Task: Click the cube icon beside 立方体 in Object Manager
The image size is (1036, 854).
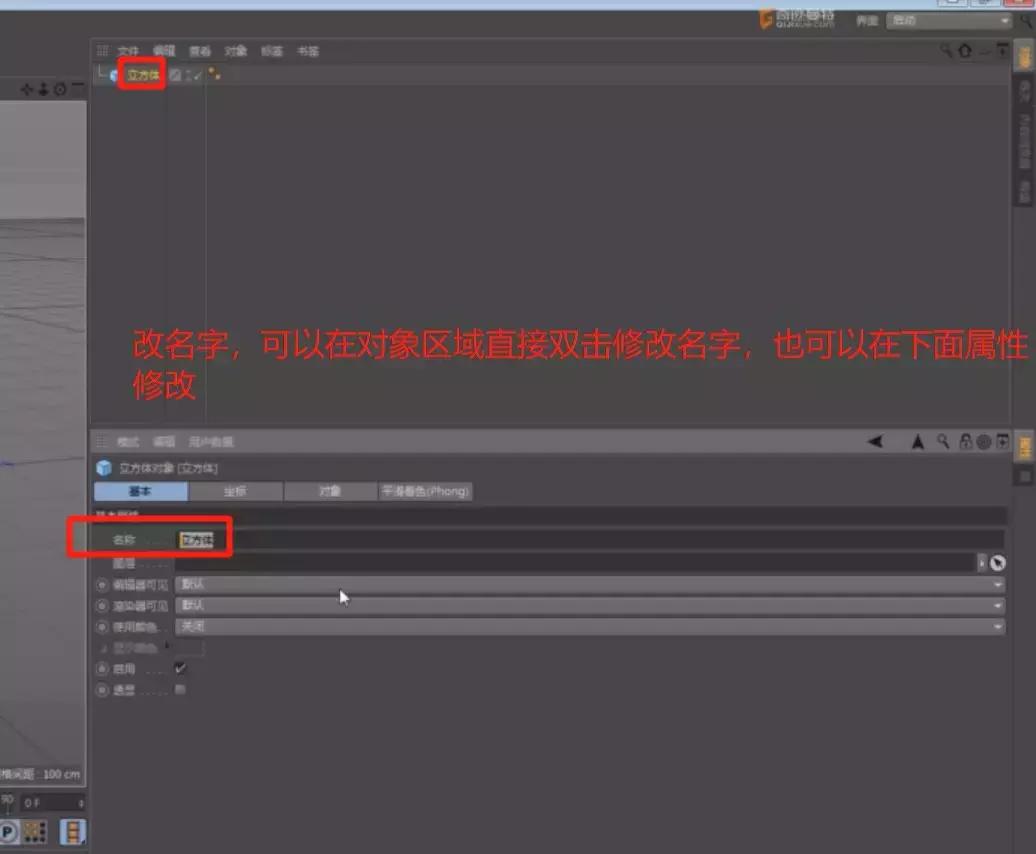Action: coord(112,73)
